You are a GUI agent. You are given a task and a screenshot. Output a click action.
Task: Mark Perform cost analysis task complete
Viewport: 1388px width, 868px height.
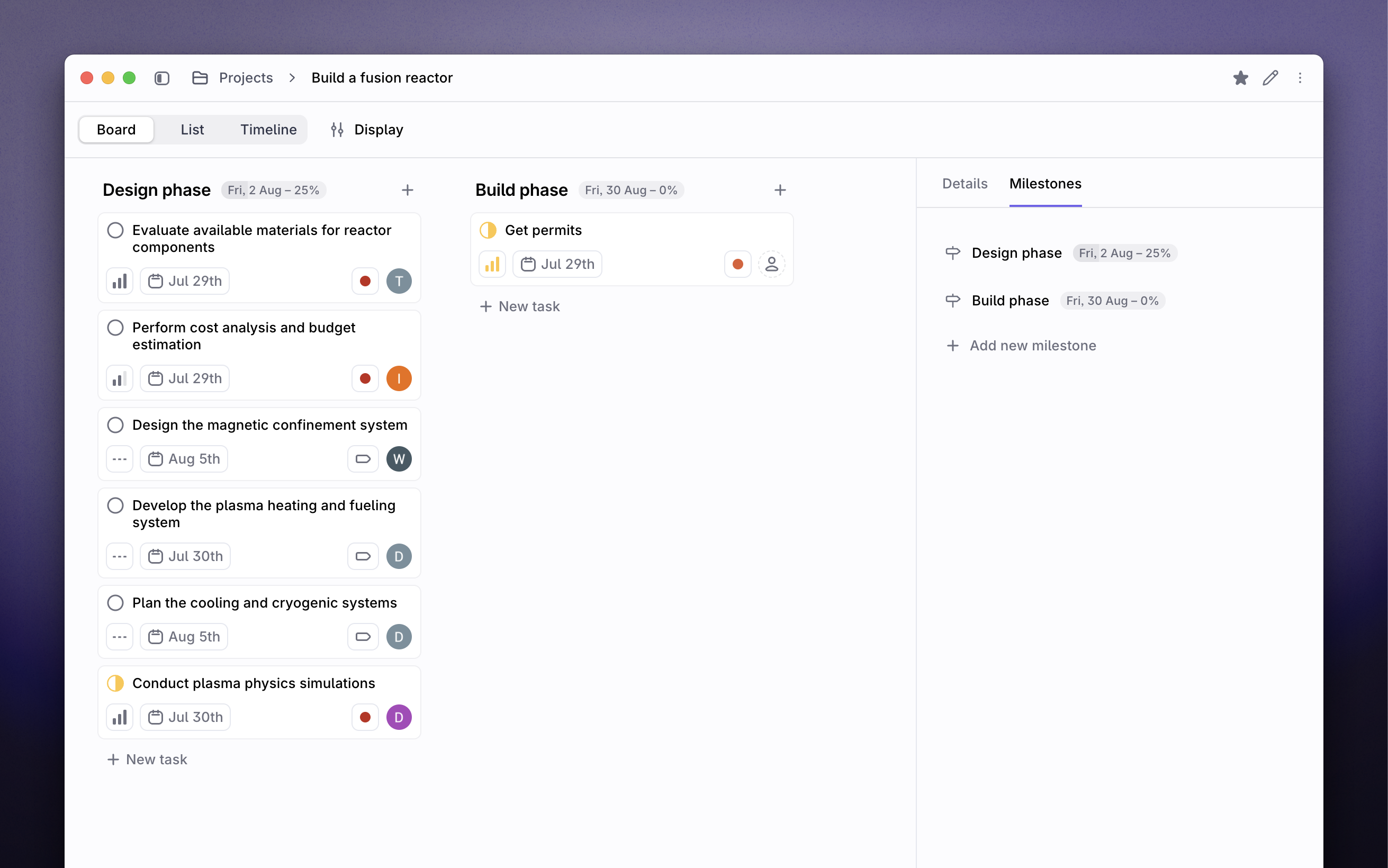[115, 328]
